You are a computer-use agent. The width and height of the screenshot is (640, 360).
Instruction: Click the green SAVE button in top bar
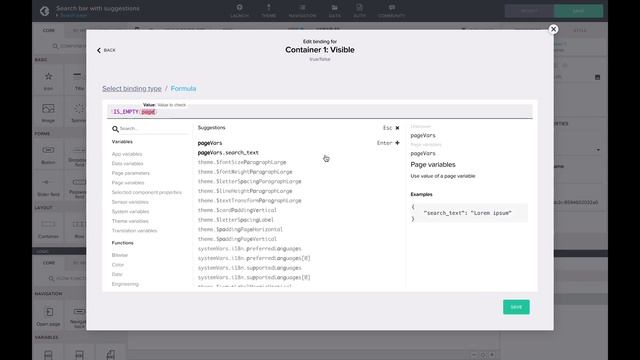(578, 11)
